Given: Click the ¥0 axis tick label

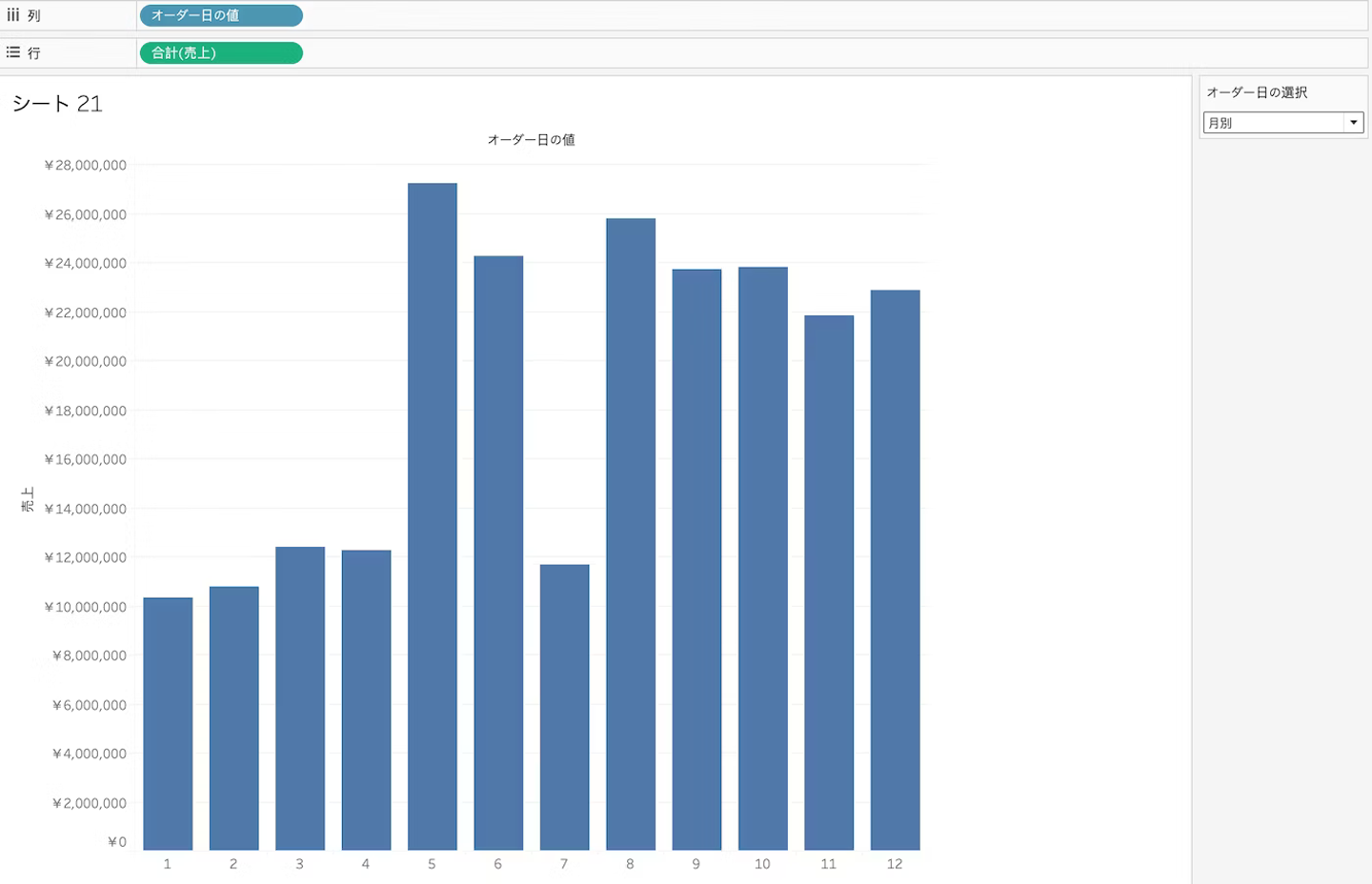Looking at the screenshot, I should pyautogui.click(x=116, y=842).
